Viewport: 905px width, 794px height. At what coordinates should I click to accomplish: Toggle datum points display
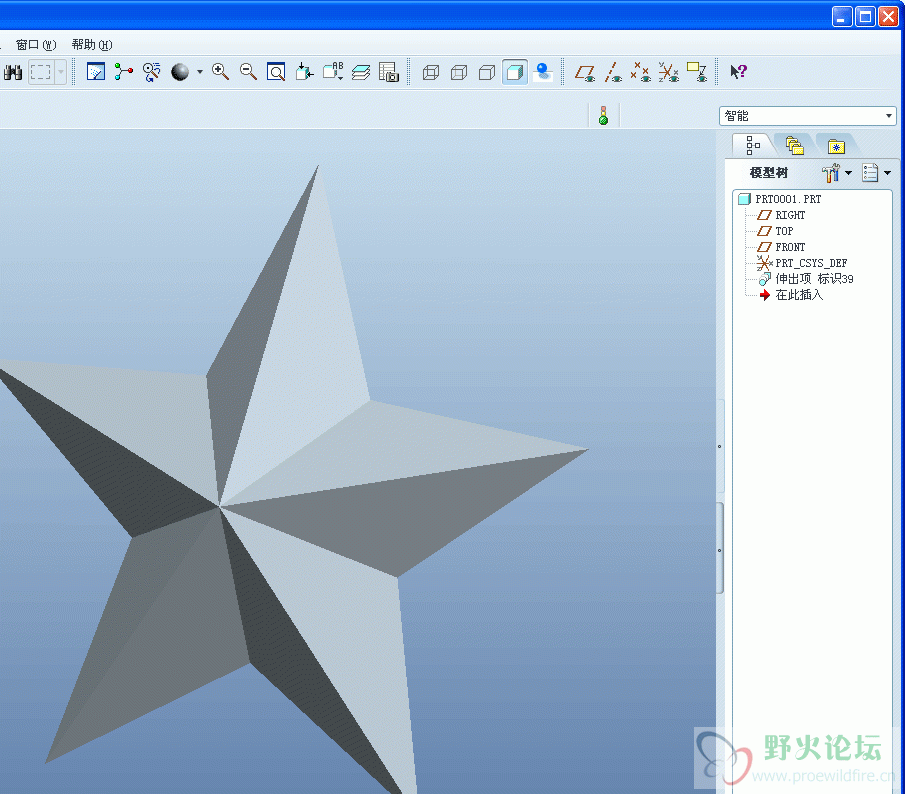coord(641,72)
